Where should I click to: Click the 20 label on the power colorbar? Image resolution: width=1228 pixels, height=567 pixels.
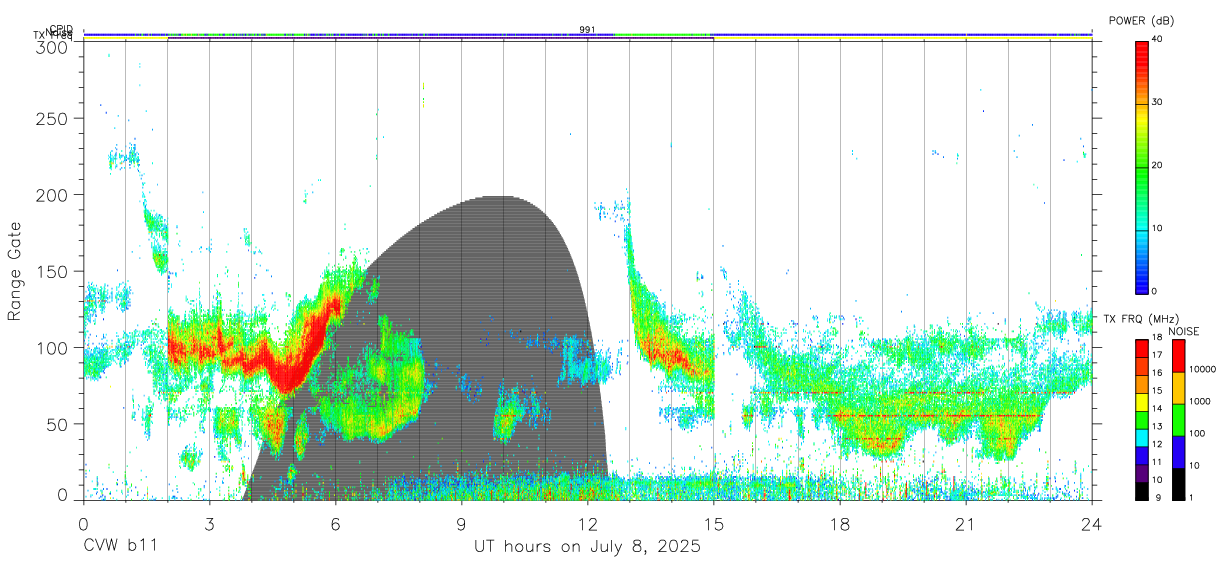click(x=1158, y=165)
